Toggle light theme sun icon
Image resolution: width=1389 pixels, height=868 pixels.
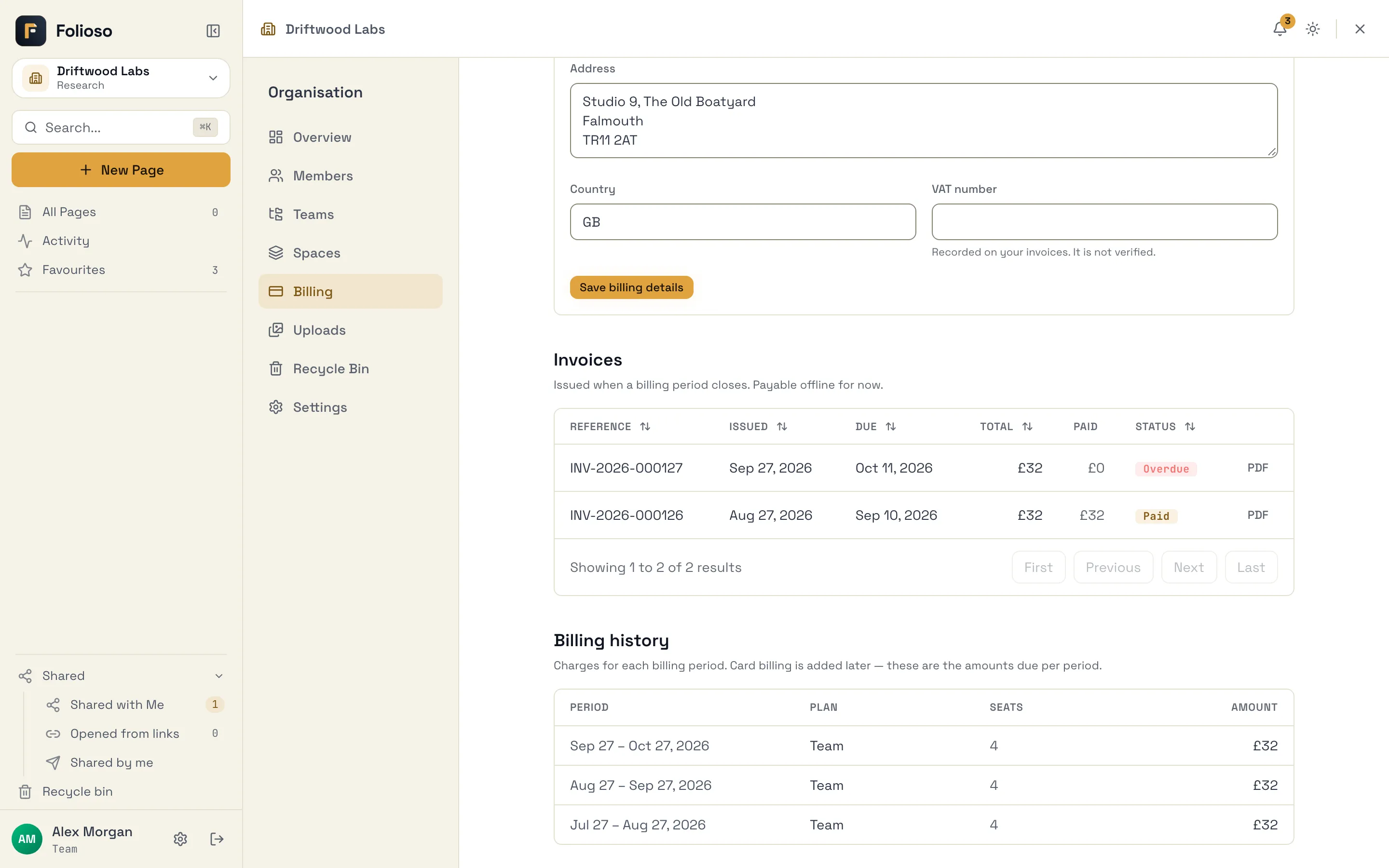tap(1313, 29)
